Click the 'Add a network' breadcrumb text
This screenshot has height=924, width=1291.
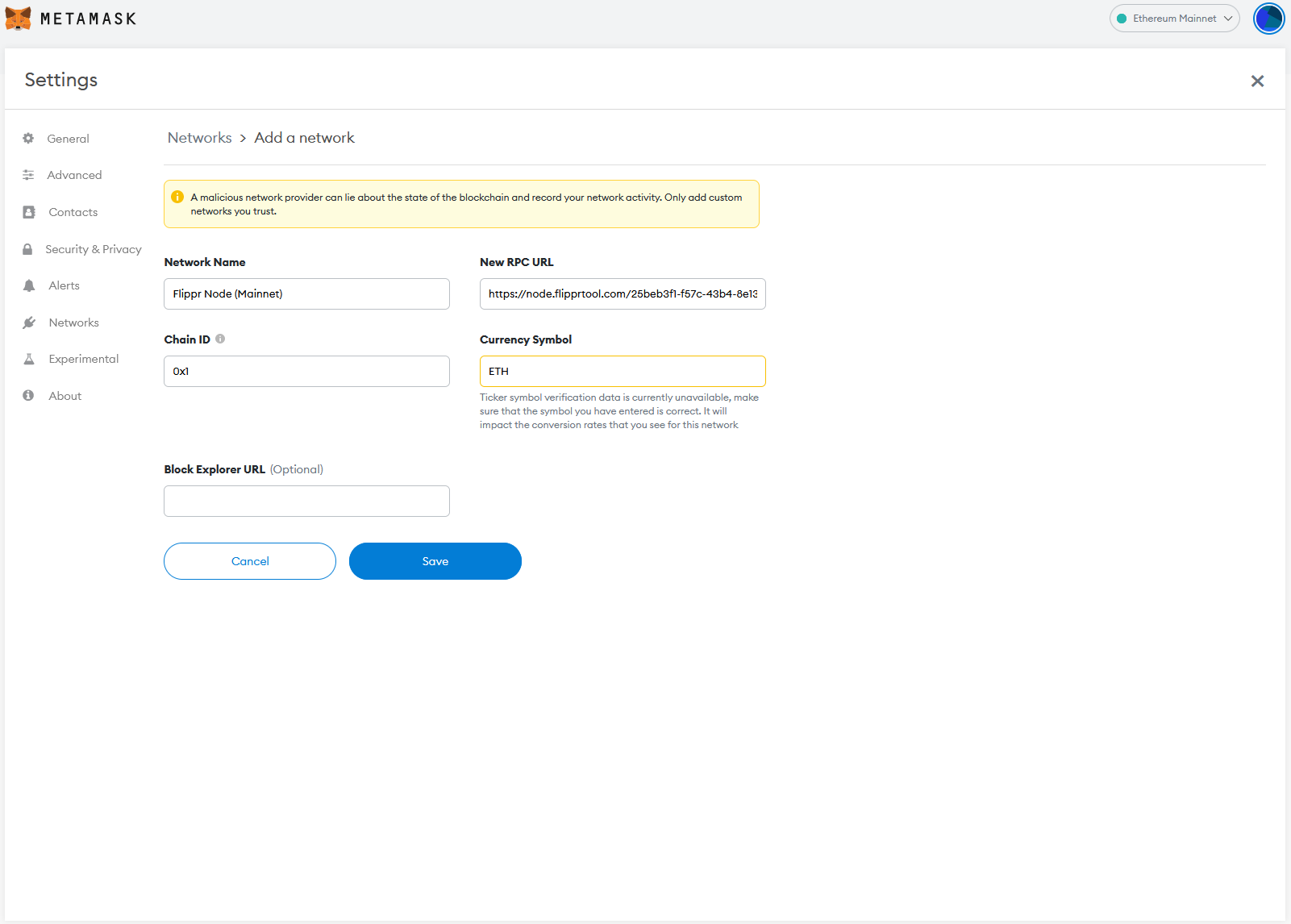point(304,138)
